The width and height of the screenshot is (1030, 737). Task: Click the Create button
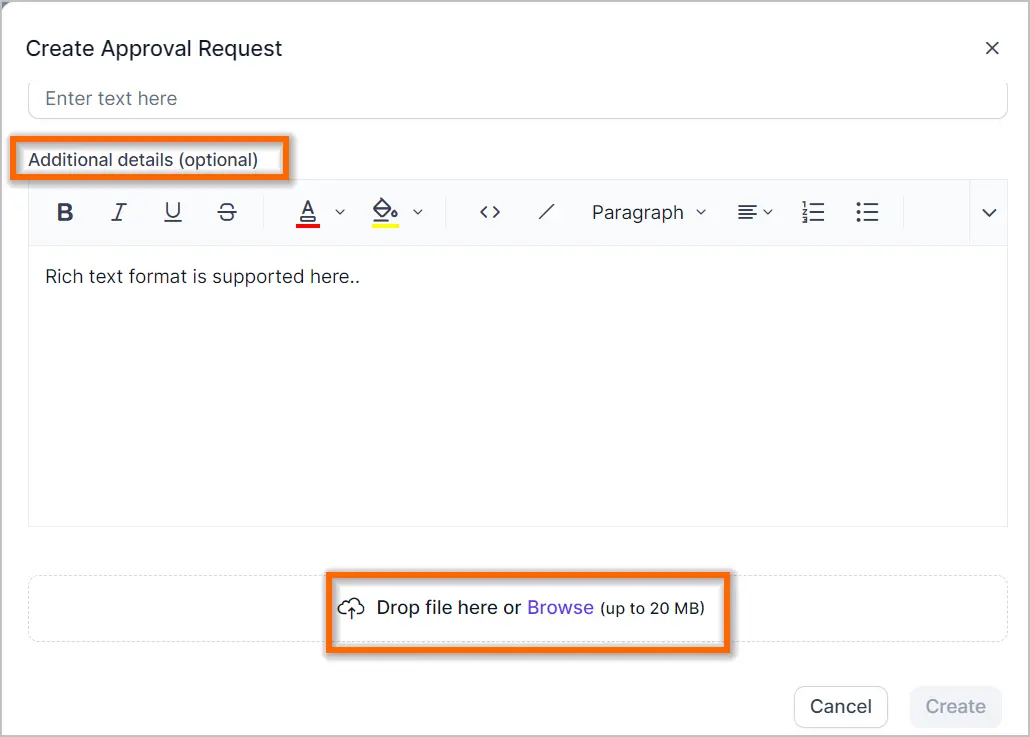click(x=956, y=707)
